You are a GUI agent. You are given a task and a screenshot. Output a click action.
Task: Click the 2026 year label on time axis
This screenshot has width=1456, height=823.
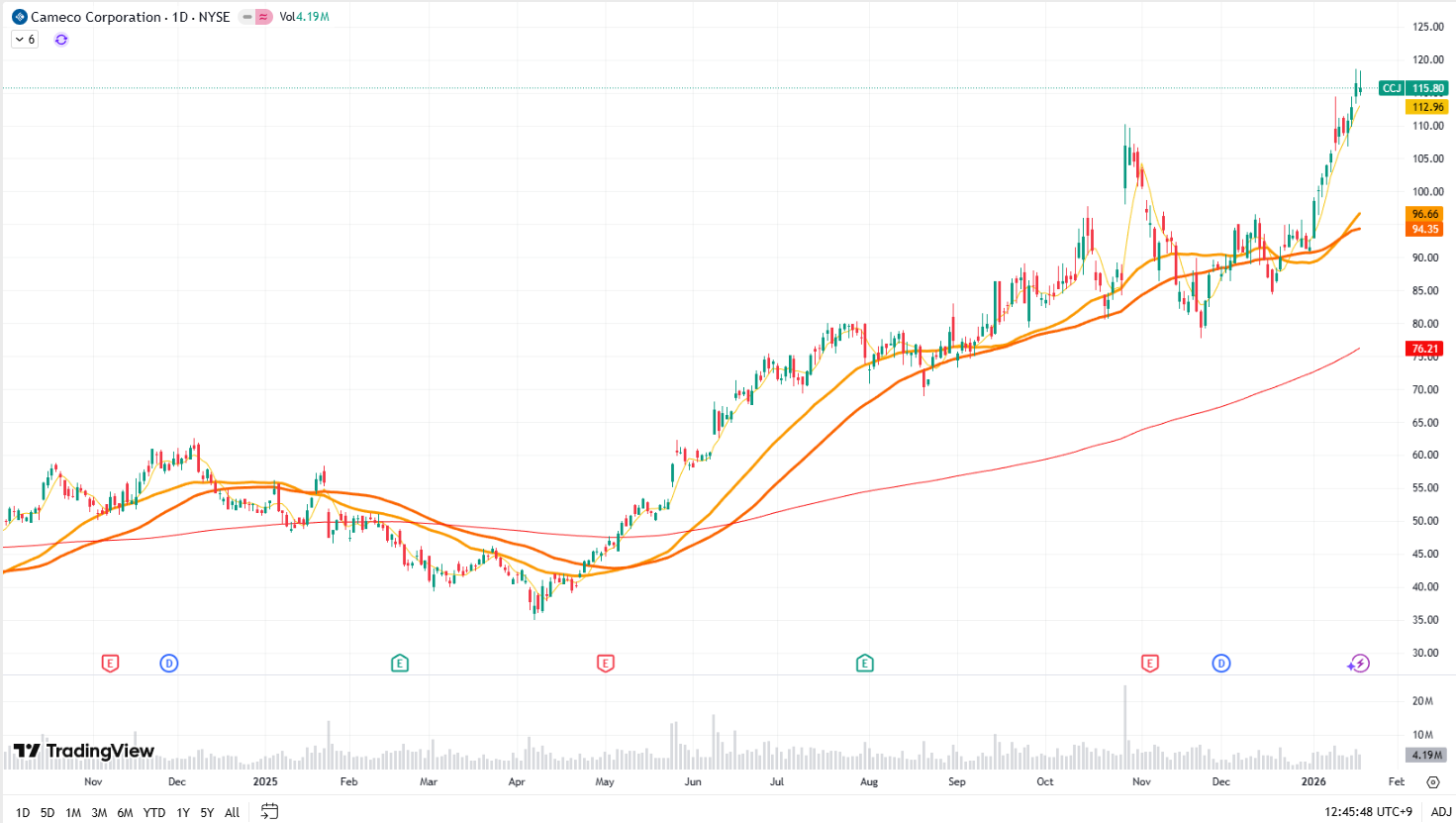pyautogui.click(x=1313, y=781)
